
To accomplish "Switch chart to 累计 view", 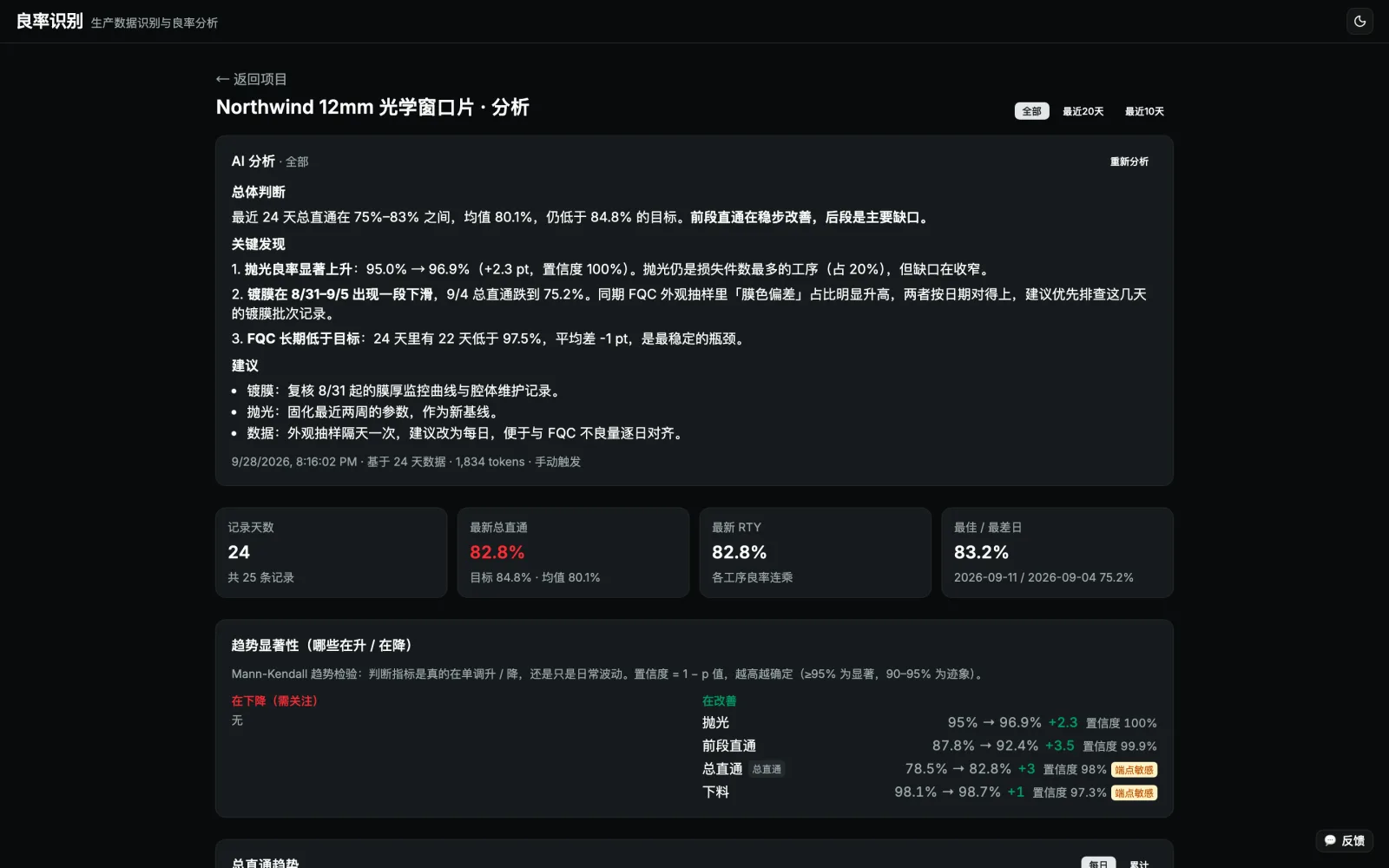I will (x=1138, y=864).
